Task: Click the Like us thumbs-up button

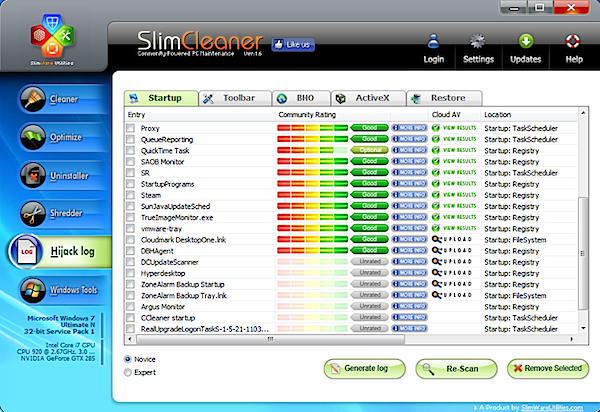Action: (x=293, y=45)
